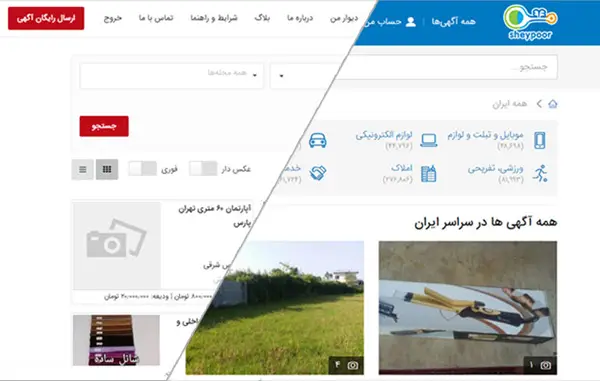Screen dimensions: 600x381
Task: Click the running figure sports icon
Action: (540, 173)
